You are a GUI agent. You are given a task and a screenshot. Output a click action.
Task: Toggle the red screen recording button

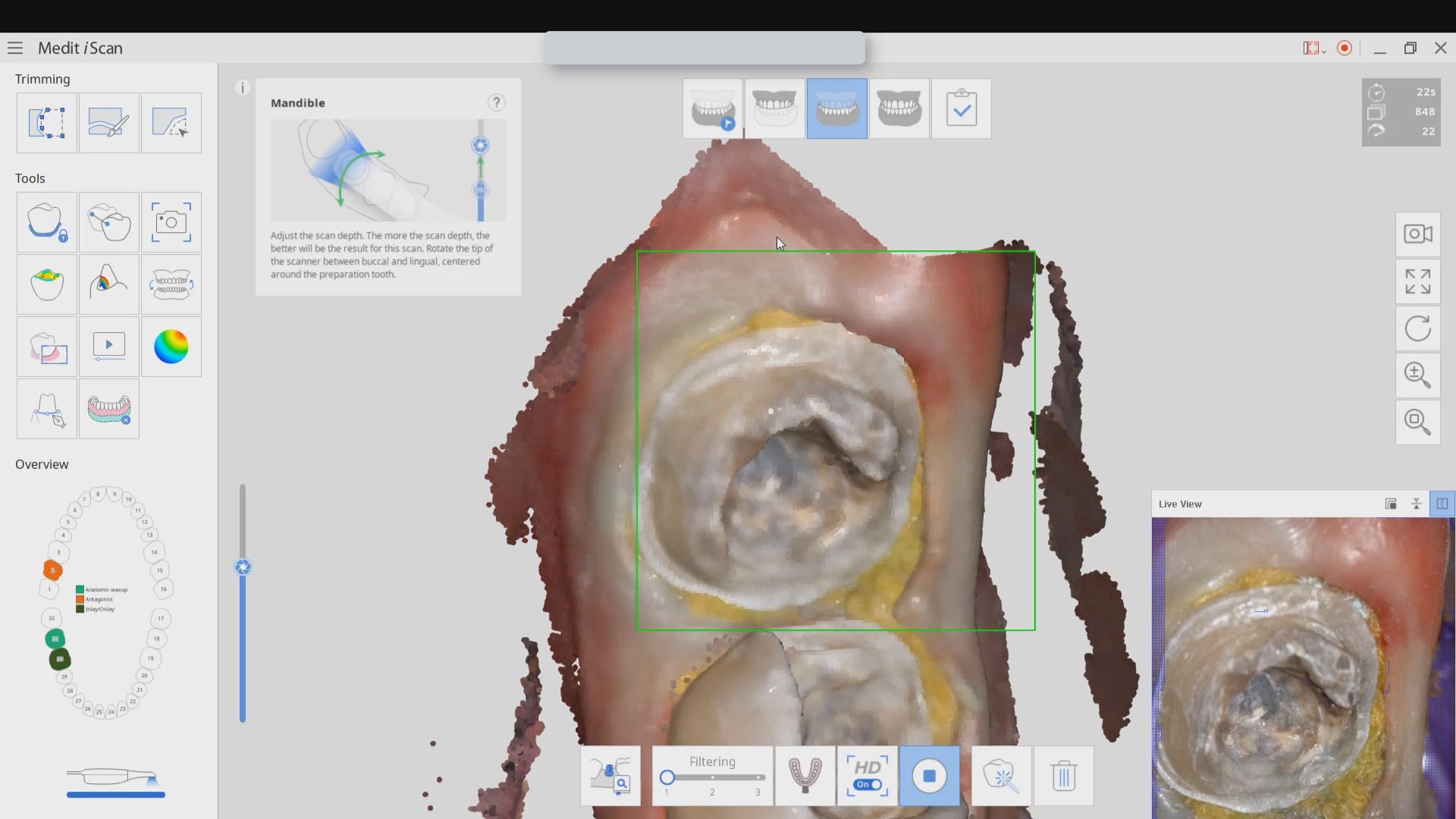[1345, 48]
